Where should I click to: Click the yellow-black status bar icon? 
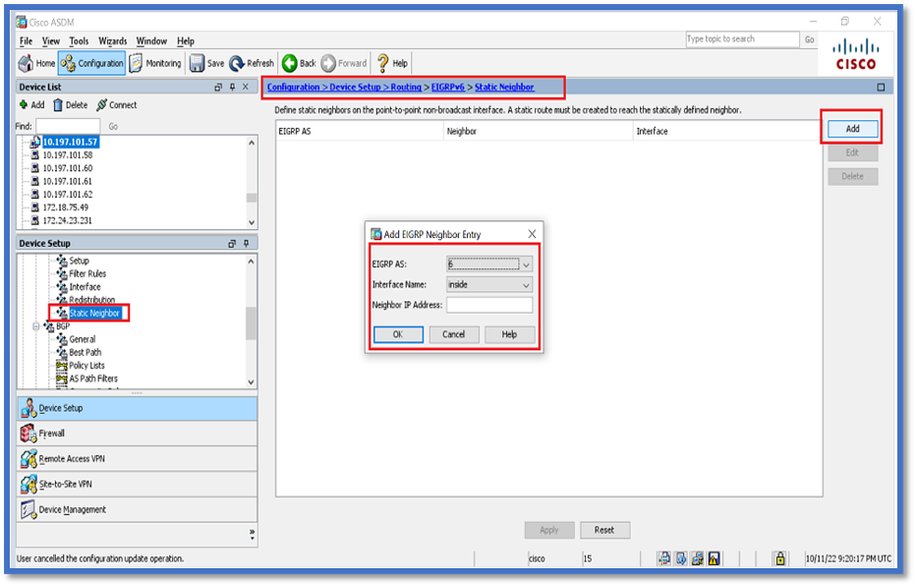pyautogui.click(x=714, y=559)
